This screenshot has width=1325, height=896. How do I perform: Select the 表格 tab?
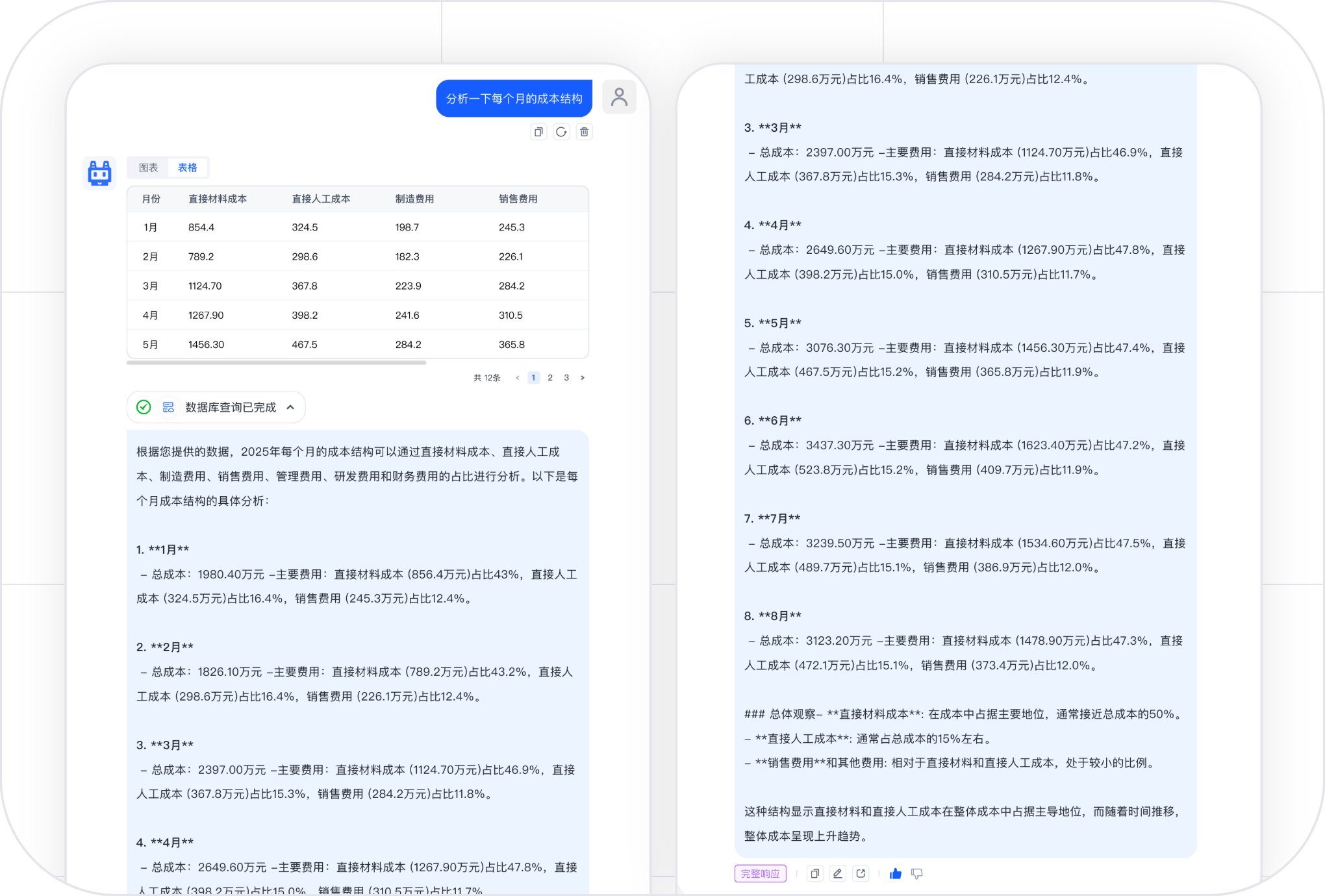click(x=187, y=167)
